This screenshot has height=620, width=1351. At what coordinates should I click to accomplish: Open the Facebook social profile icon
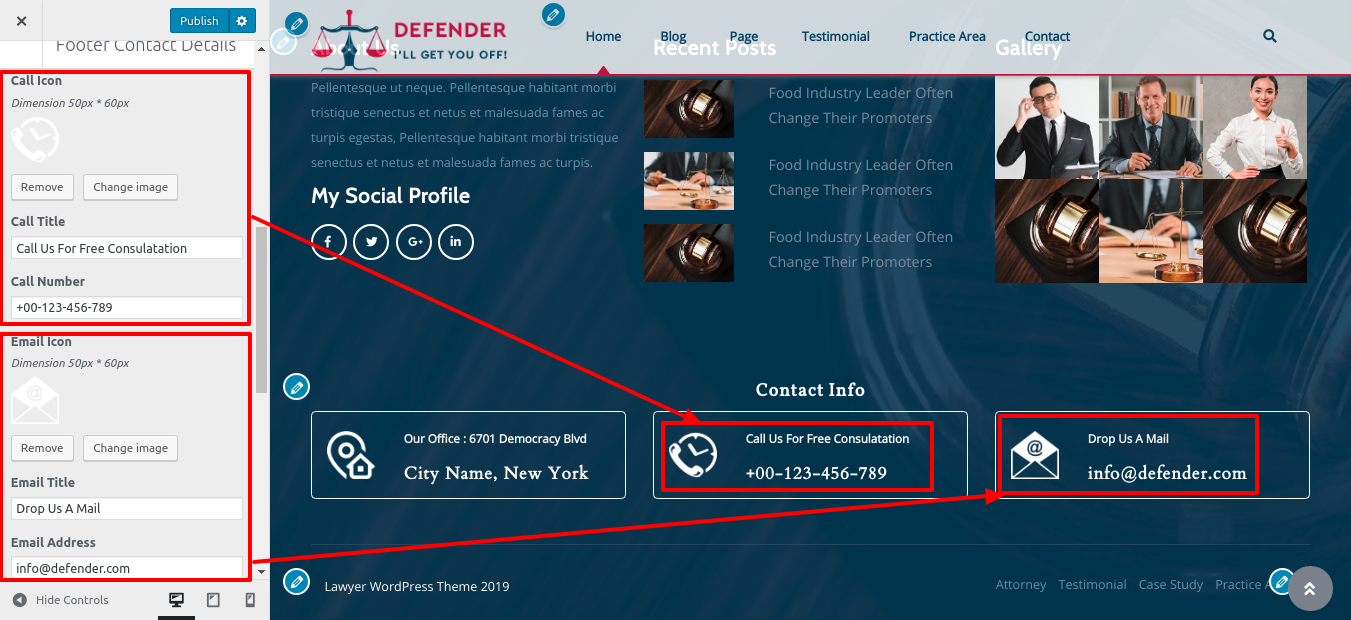[x=329, y=242]
